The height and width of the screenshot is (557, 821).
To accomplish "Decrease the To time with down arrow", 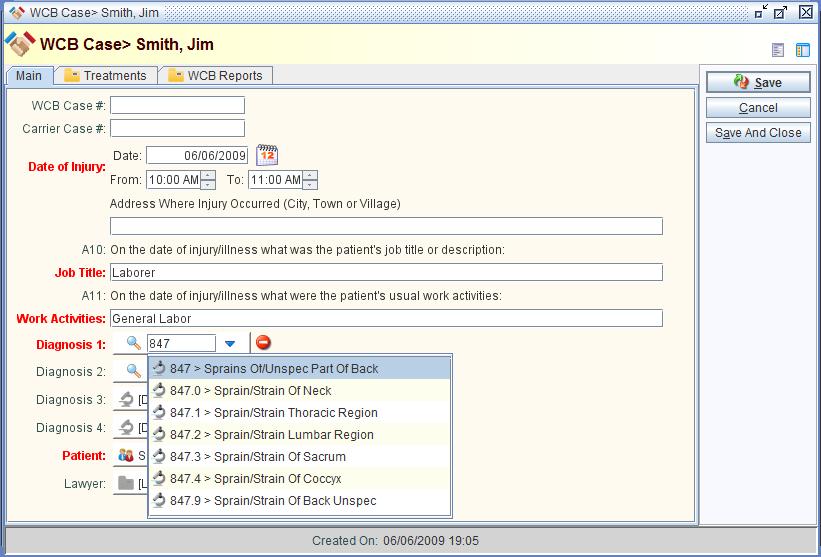I will (x=310, y=184).
